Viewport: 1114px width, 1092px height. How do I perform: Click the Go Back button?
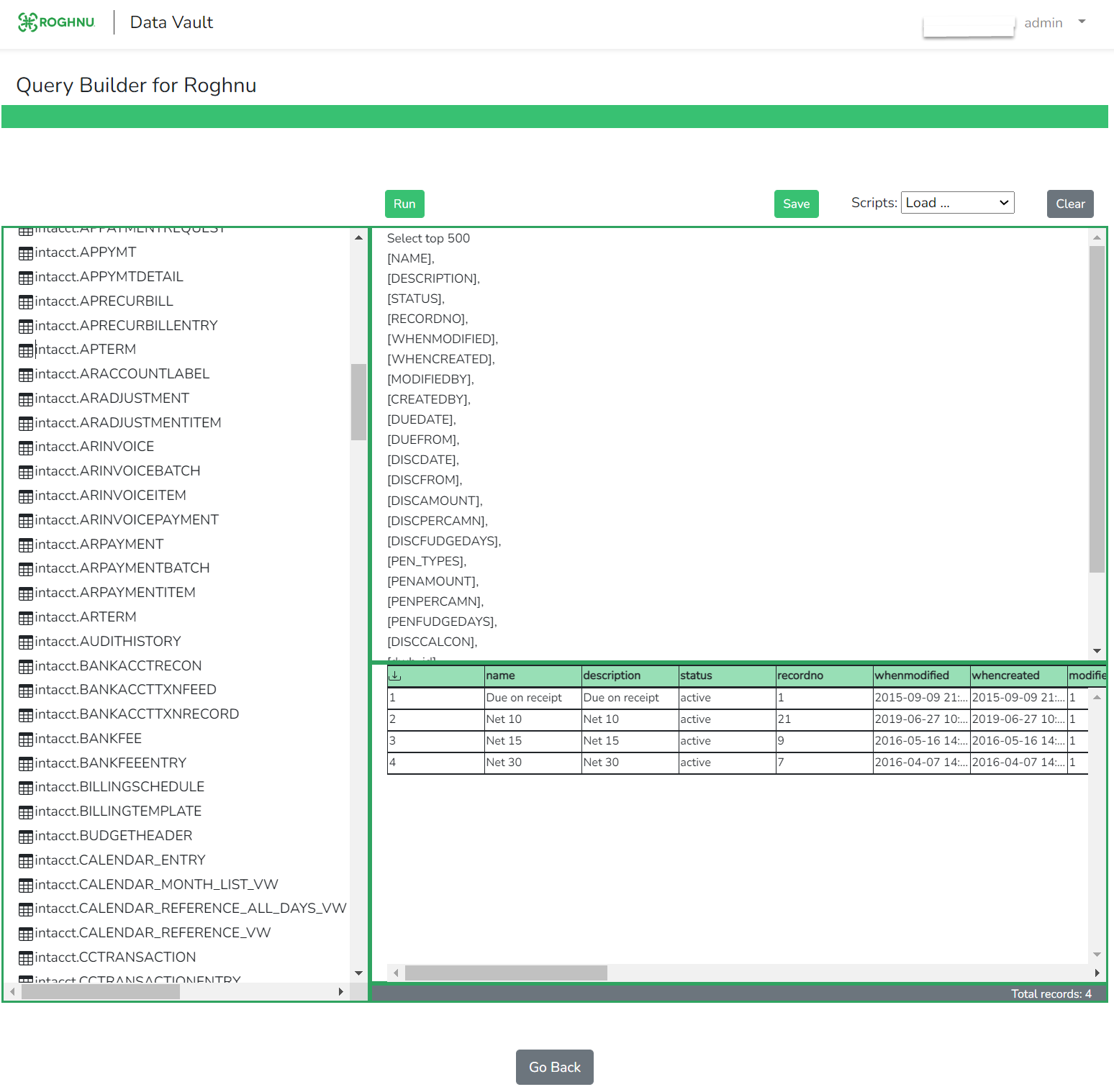coord(554,1067)
